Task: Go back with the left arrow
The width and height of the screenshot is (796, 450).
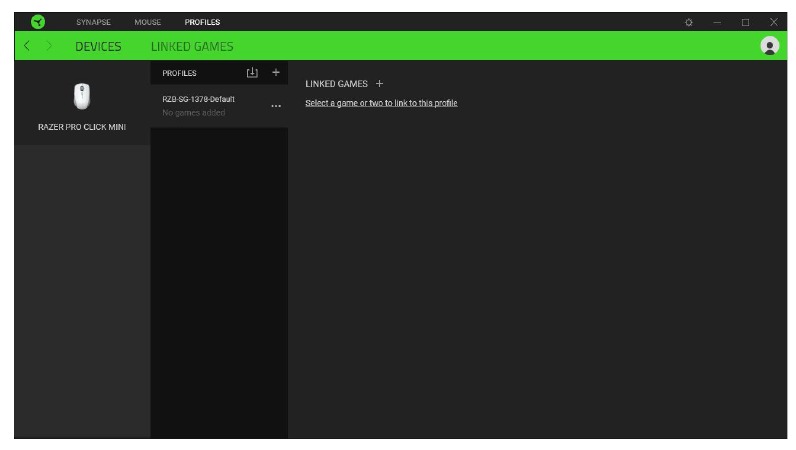Action: click(x=27, y=46)
